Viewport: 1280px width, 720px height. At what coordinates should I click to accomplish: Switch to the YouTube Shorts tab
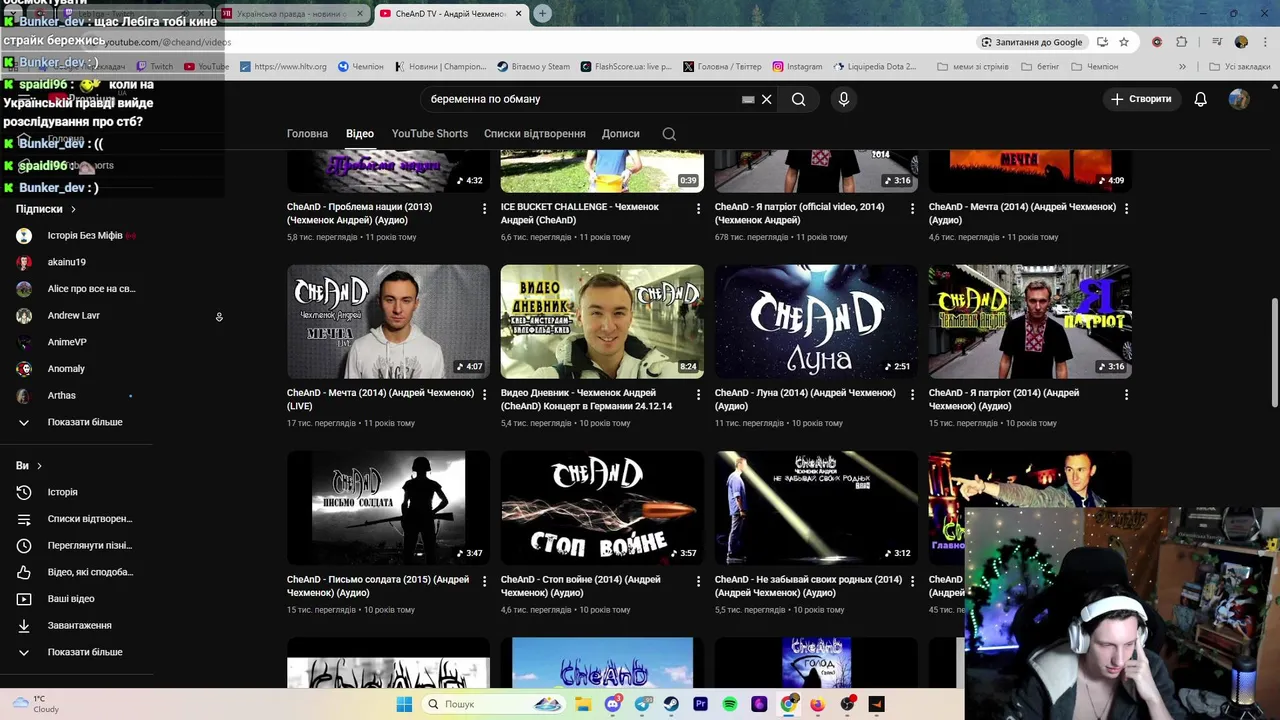click(x=430, y=134)
